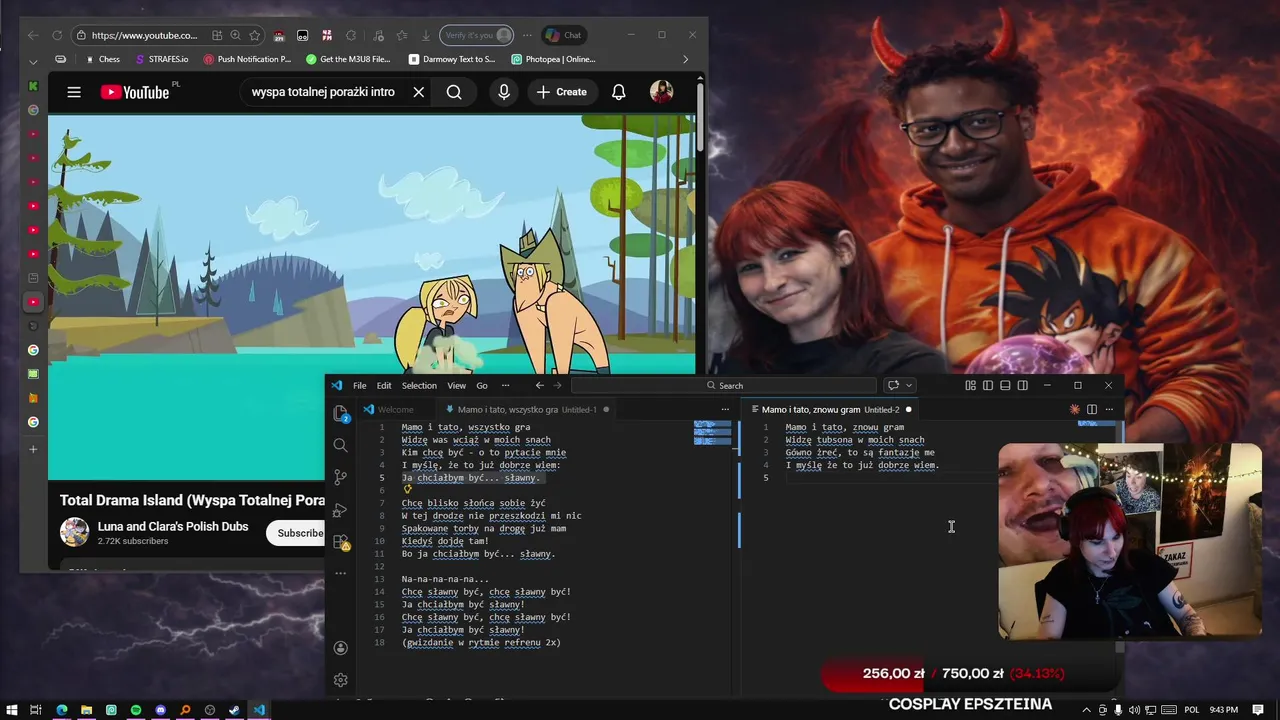Open left editor group more actions
The image size is (1280, 720).
coord(726,409)
